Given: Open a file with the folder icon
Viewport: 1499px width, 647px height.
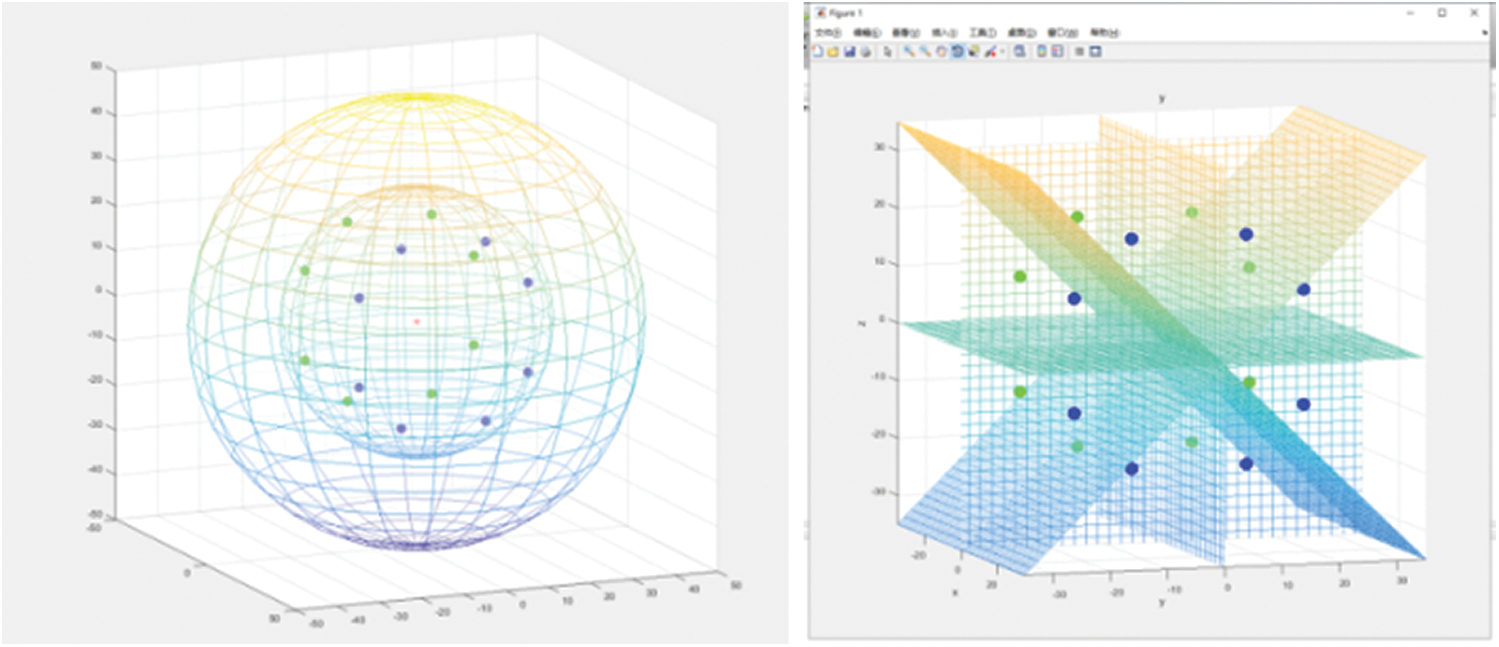Looking at the screenshot, I should click(833, 51).
